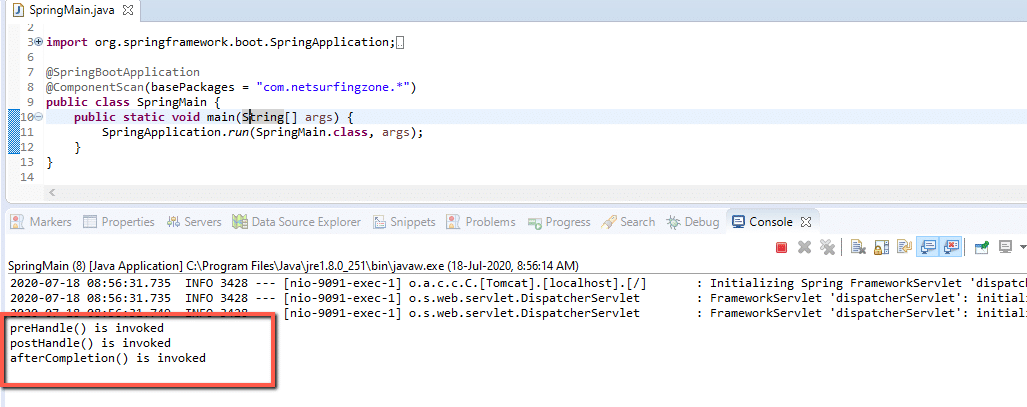The height and width of the screenshot is (407, 1027).
Task: Collapse the main method on line 10
Action: 38,117
